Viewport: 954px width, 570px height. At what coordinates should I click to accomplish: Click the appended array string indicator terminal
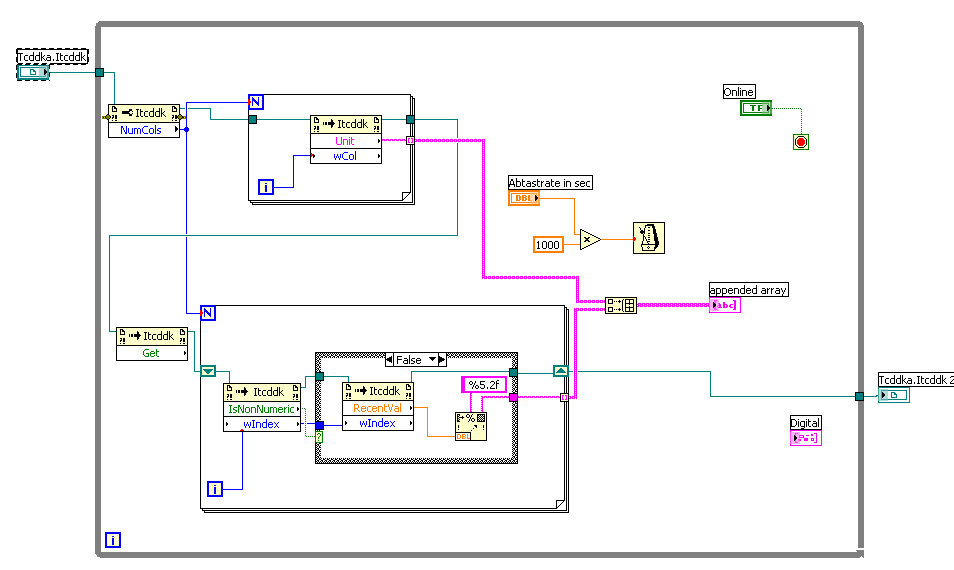724,305
